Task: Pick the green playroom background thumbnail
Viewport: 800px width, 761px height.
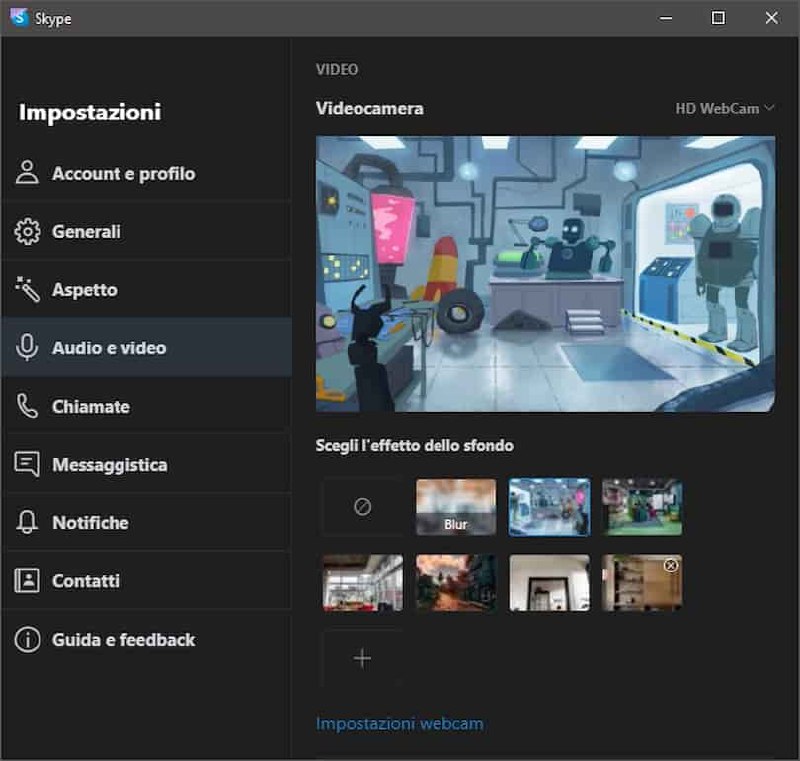Action: tap(642, 507)
